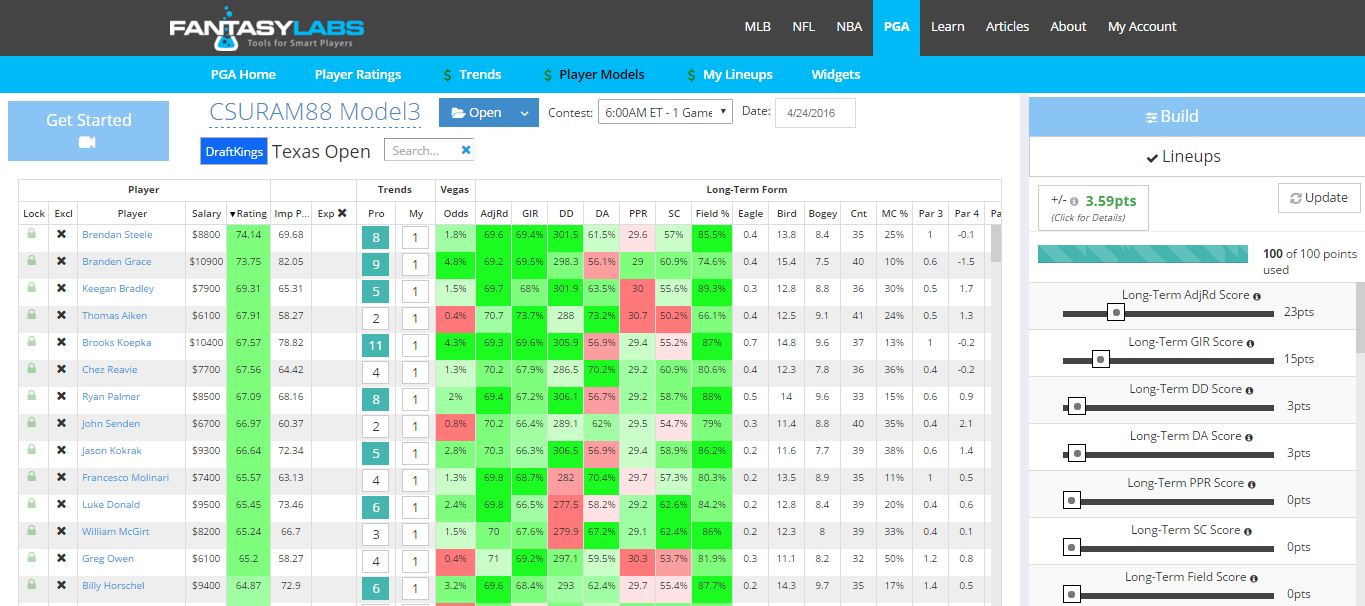Click the X in the Exp column header

coord(342,213)
